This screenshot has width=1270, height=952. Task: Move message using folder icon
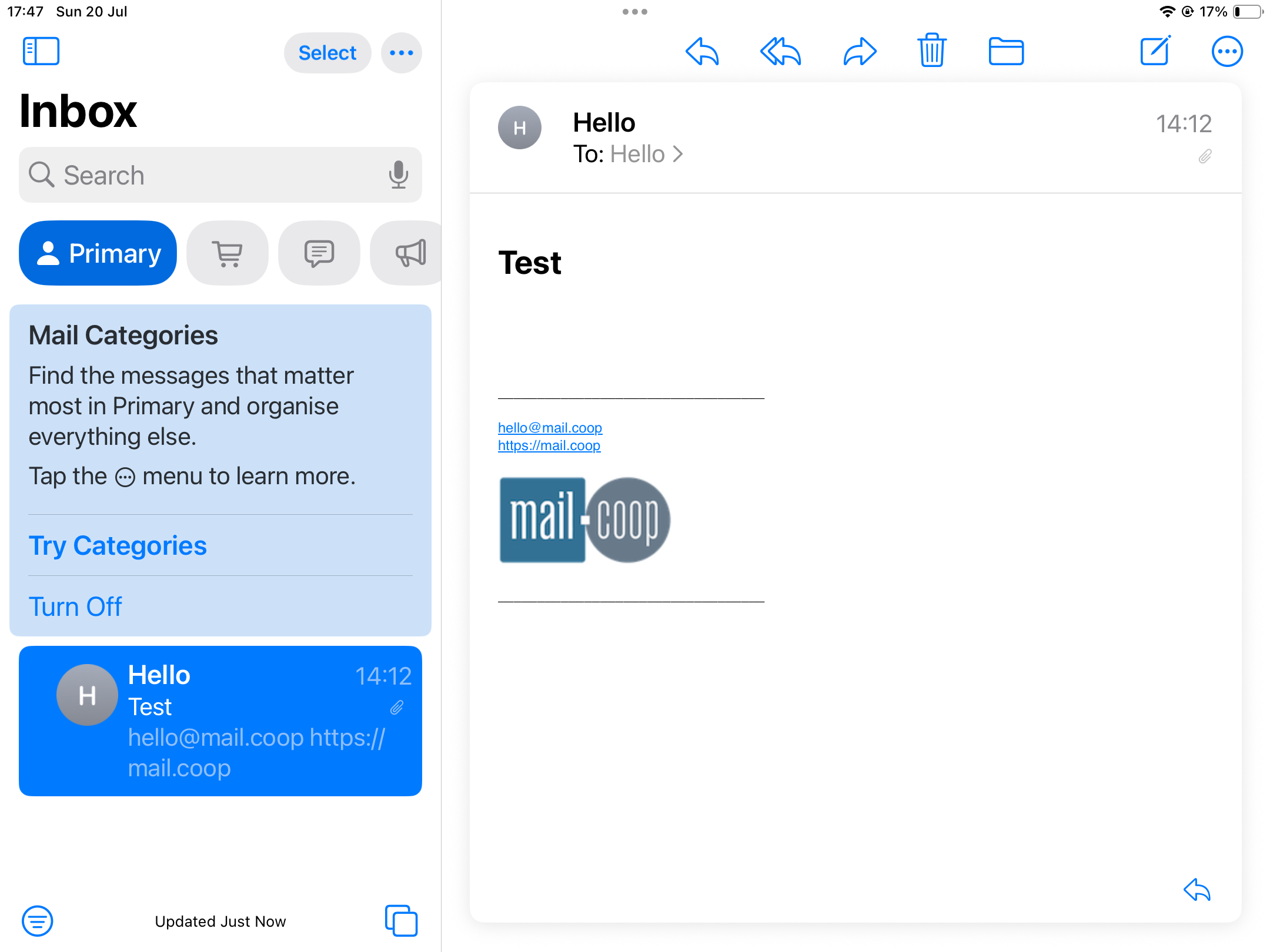1006,52
